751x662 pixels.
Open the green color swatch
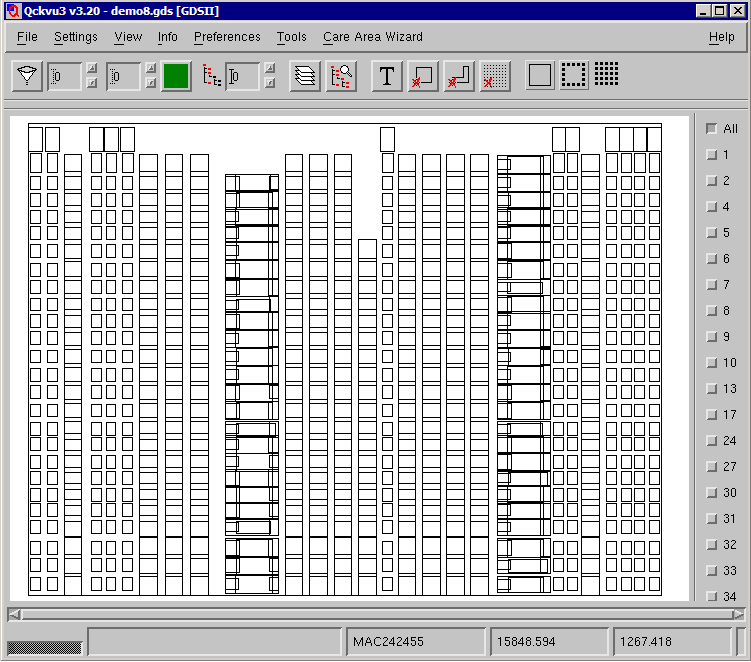176,76
